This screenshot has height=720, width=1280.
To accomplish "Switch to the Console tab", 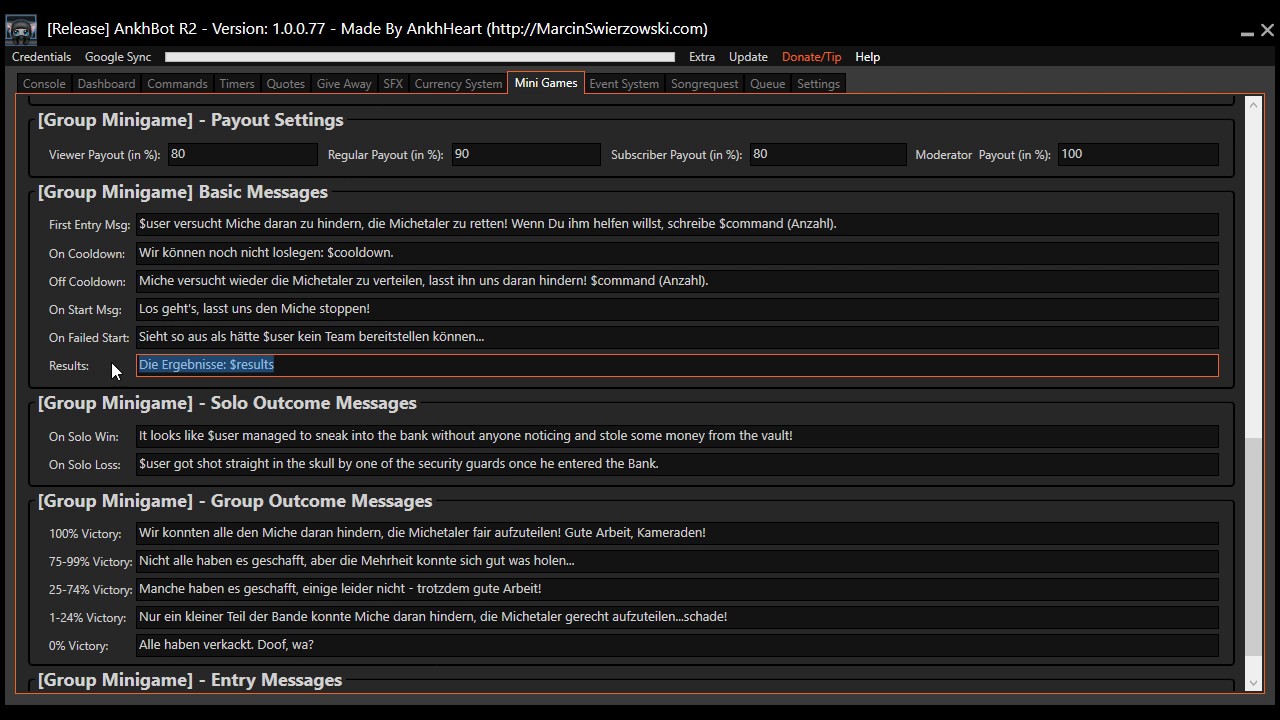I will click(44, 84).
